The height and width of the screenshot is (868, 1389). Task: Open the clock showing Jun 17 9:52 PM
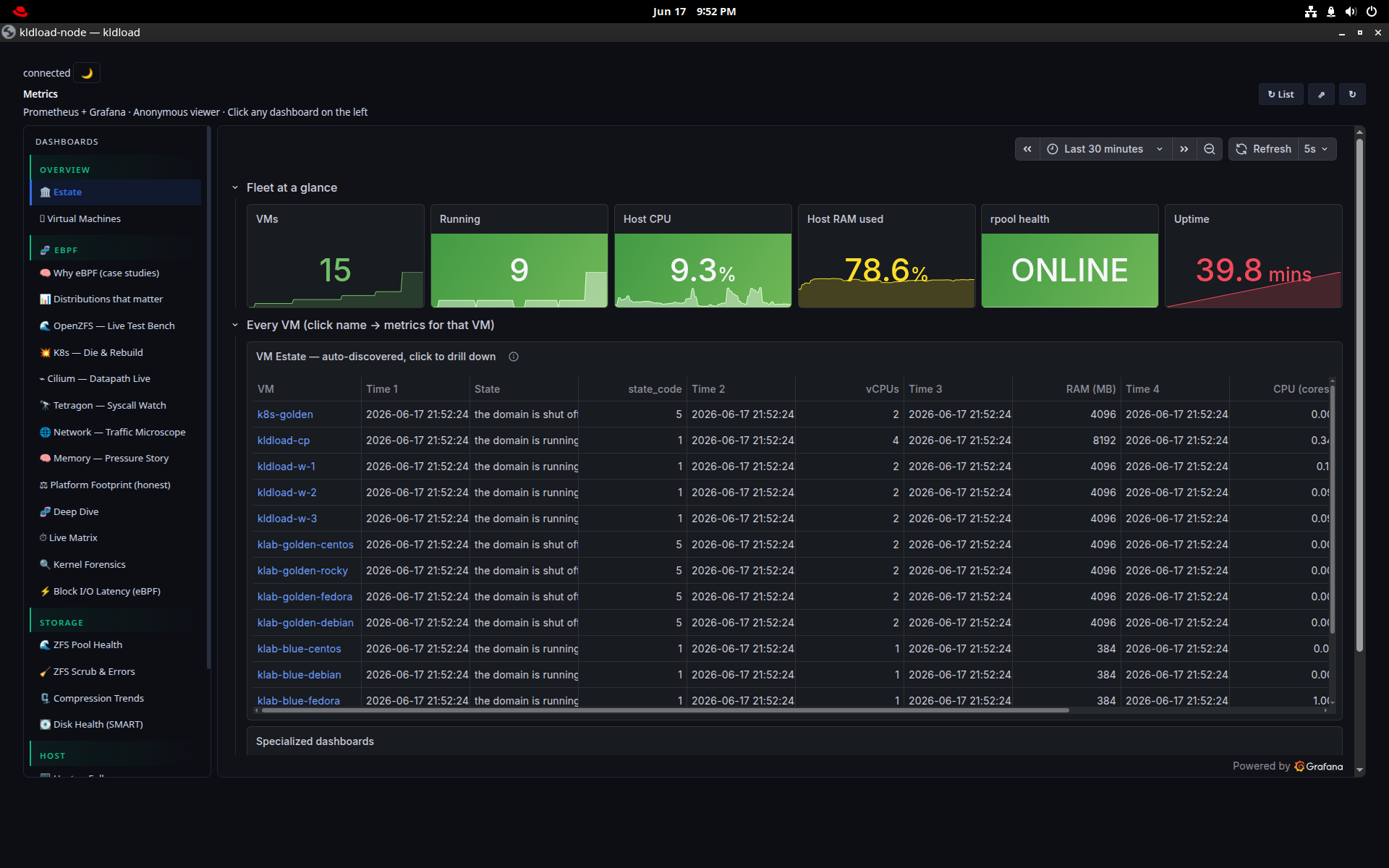click(x=694, y=12)
